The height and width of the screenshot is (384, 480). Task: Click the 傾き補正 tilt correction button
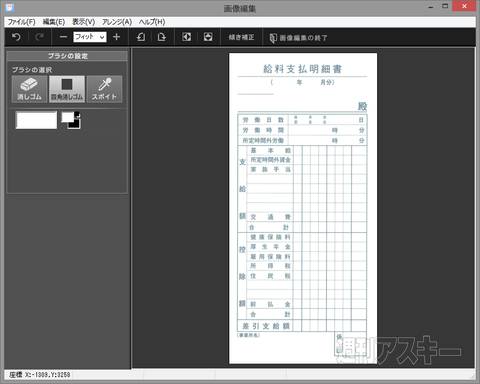(x=241, y=37)
